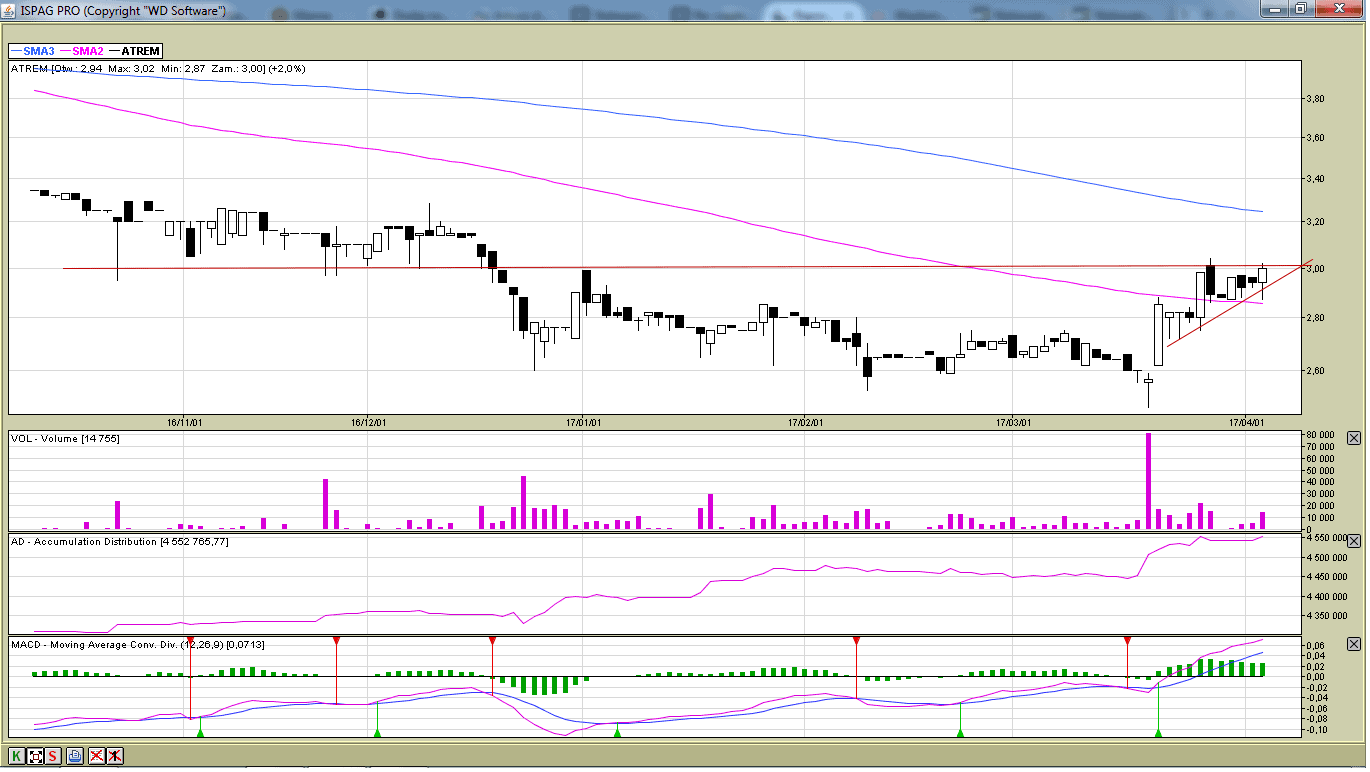
Task: Click the tallest volume bar in March
Action: coord(1148,480)
